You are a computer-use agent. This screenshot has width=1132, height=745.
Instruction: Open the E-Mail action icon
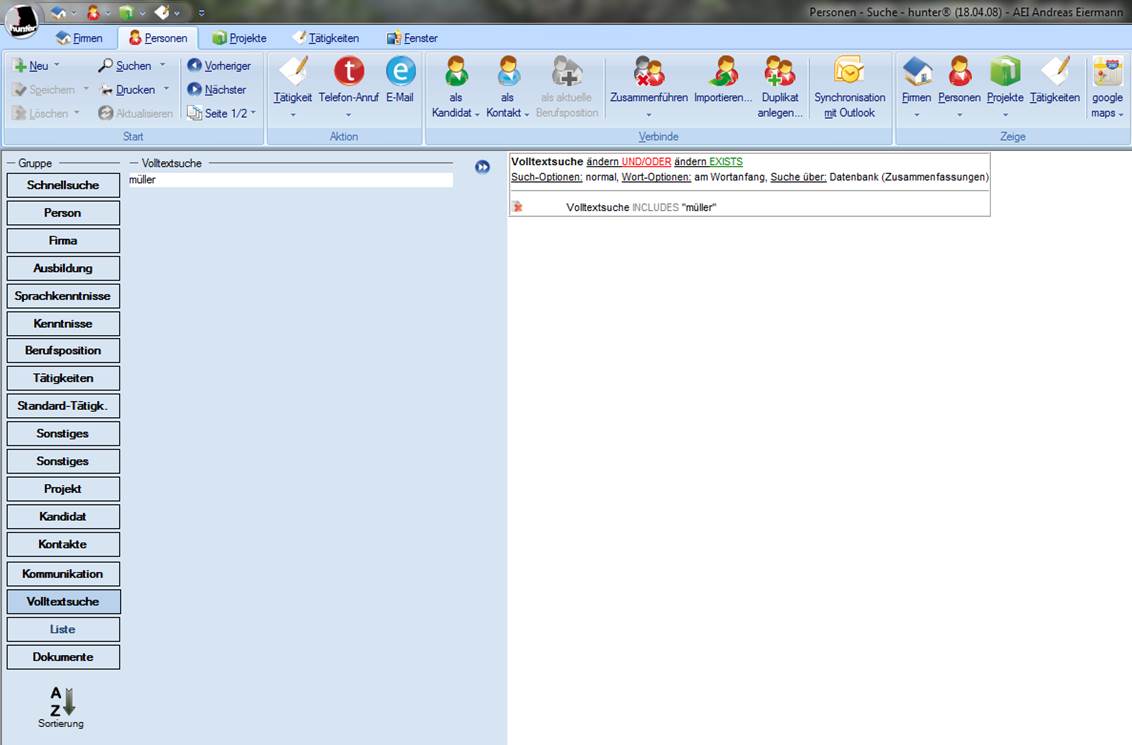pos(400,72)
